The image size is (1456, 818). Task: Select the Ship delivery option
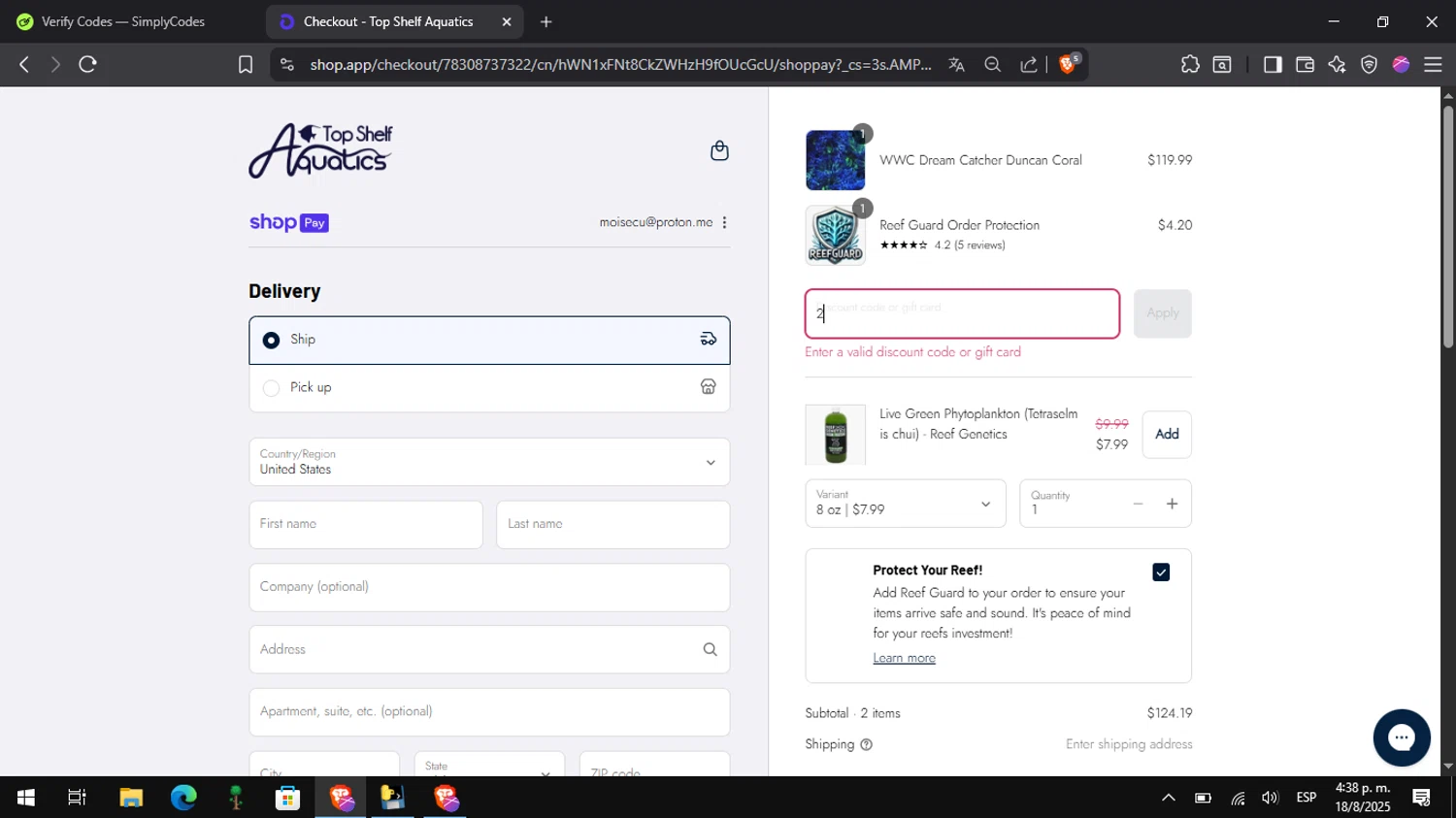(489, 340)
